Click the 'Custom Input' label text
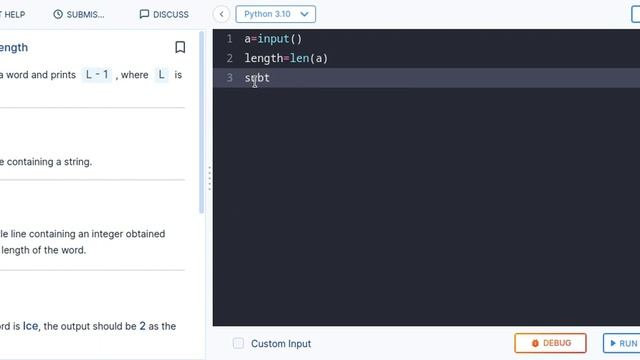 pyautogui.click(x=281, y=344)
